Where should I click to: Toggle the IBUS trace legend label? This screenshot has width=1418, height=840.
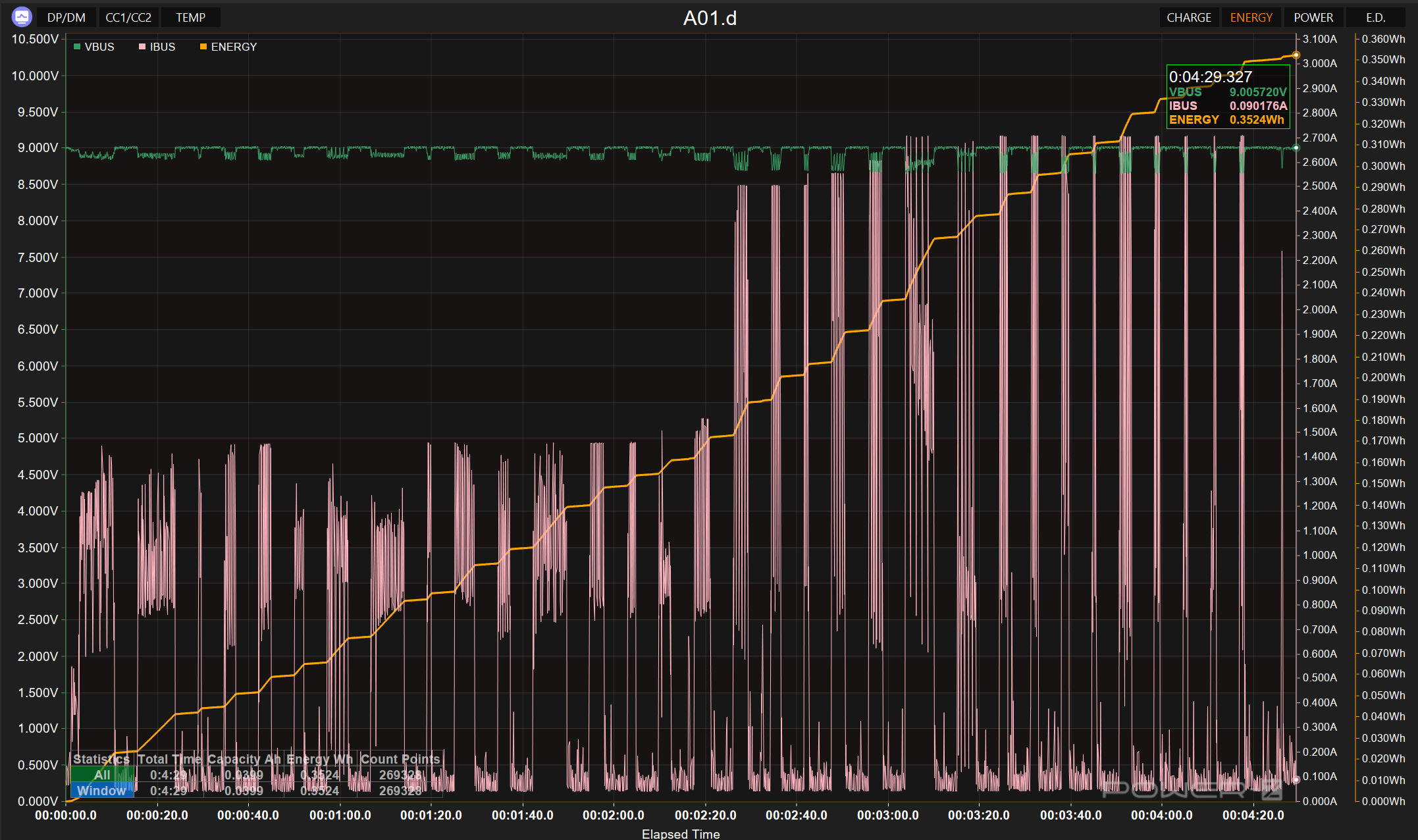point(162,47)
